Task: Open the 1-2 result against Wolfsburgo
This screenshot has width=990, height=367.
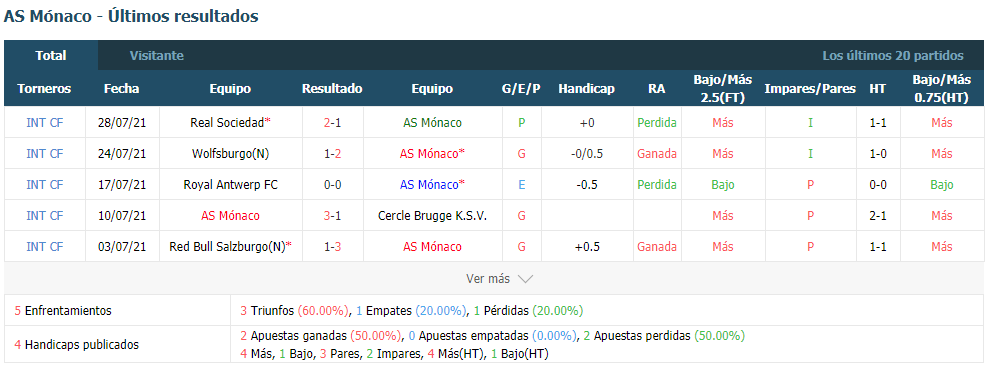Action: [x=332, y=153]
